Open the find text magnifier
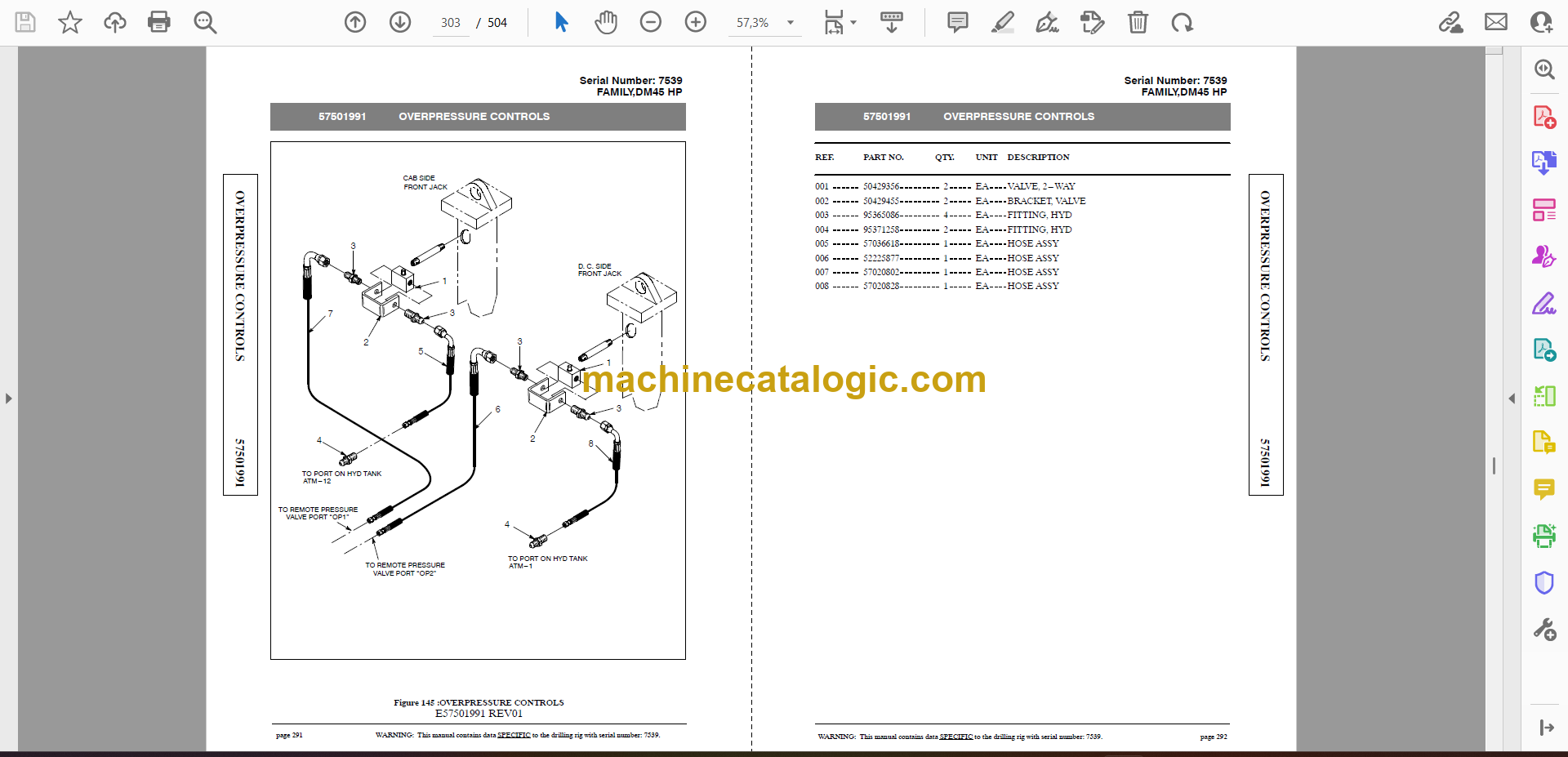This screenshot has width=1568, height=757. [205, 22]
